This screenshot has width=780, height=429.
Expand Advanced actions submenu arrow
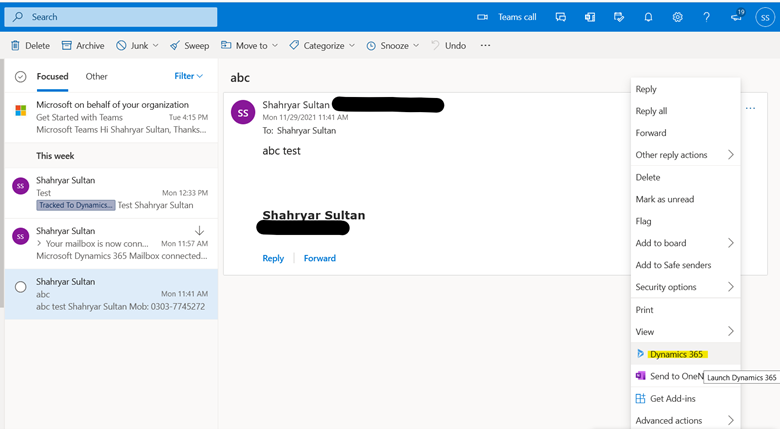pos(731,420)
